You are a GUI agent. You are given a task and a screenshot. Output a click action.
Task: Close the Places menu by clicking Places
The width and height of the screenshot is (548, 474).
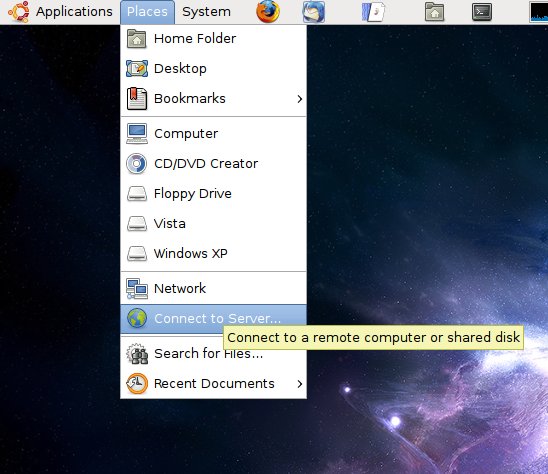pyautogui.click(x=147, y=12)
